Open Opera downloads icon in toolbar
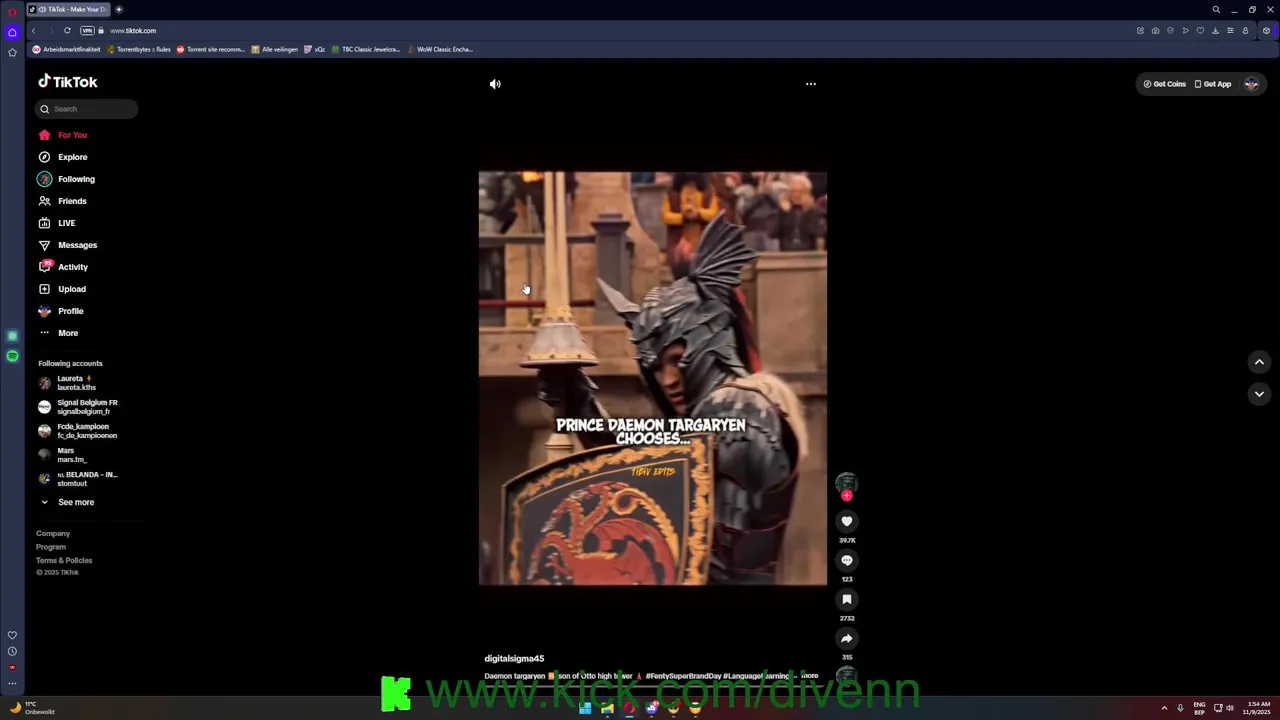Viewport: 1280px width, 720px height. [1215, 31]
